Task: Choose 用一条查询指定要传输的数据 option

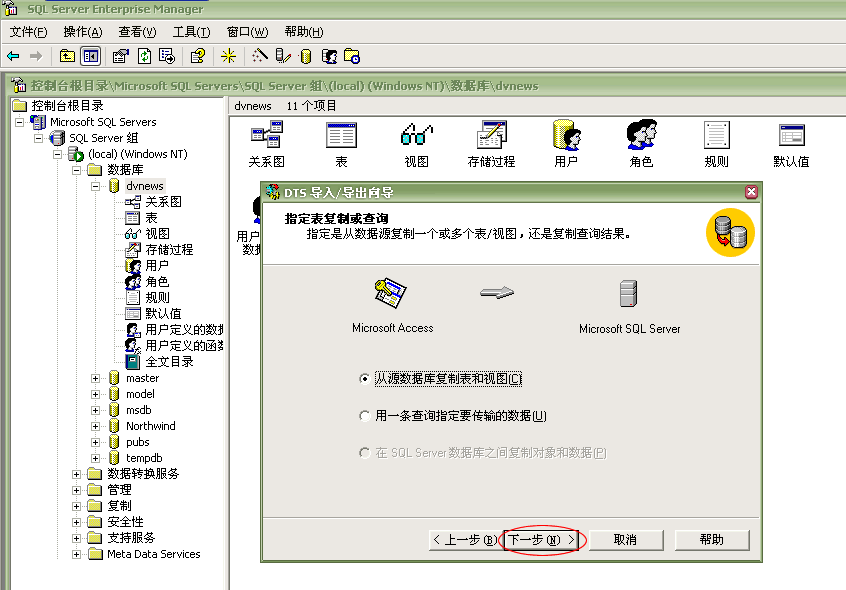Action: tap(366, 415)
